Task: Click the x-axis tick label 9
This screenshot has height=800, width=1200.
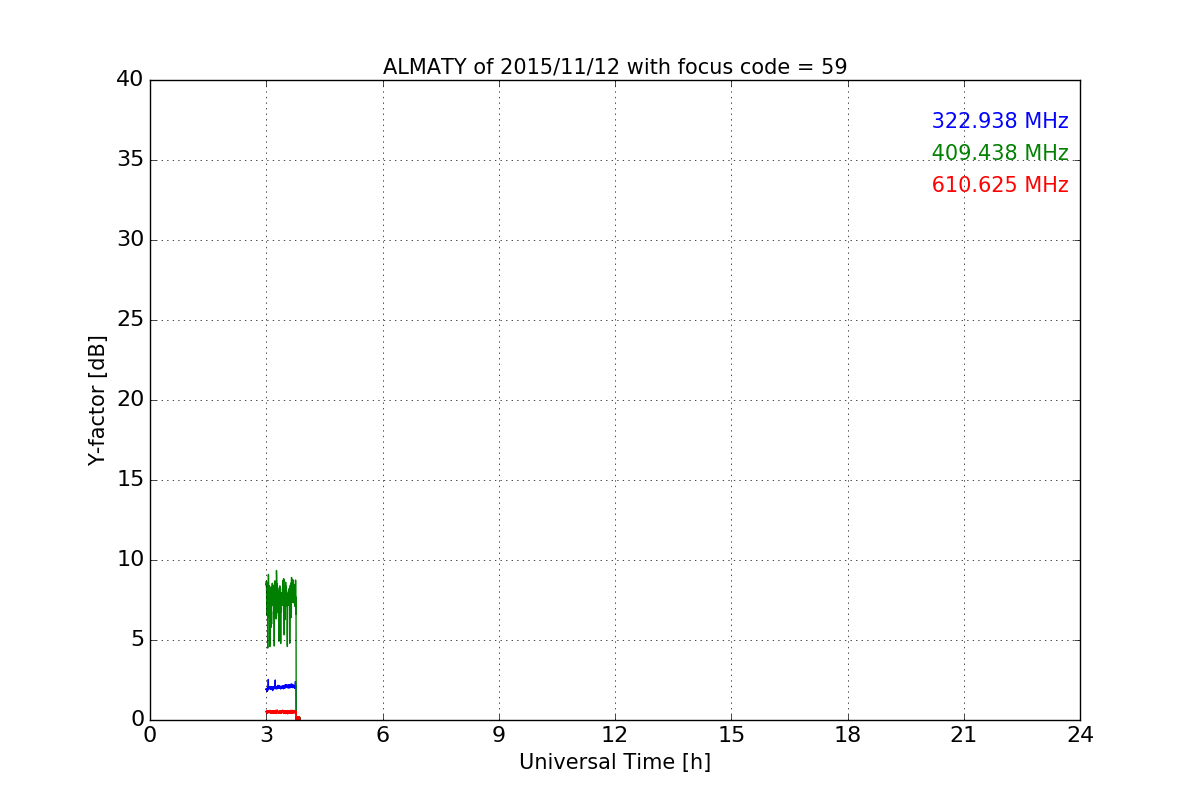Action: click(499, 735)
